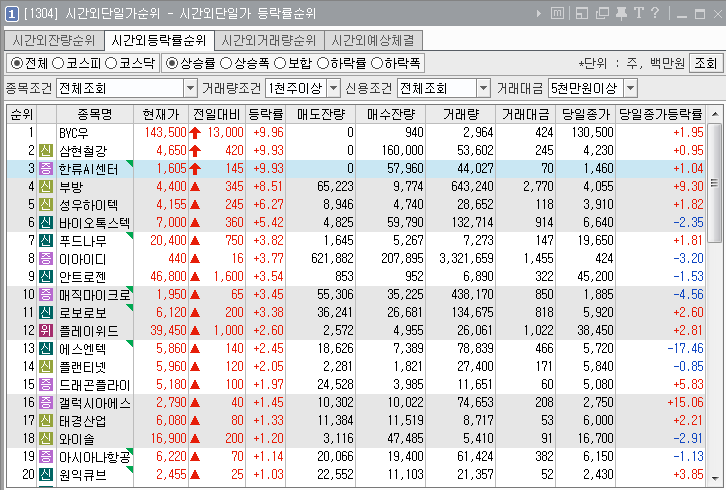Switch to the 시간외잔량순위 tab
Viewport: 726px width, 490px height.
click(54, 41)
